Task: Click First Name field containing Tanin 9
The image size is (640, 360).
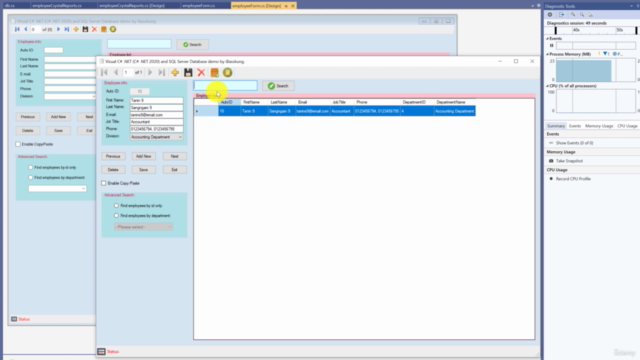Action: [156, 100]
